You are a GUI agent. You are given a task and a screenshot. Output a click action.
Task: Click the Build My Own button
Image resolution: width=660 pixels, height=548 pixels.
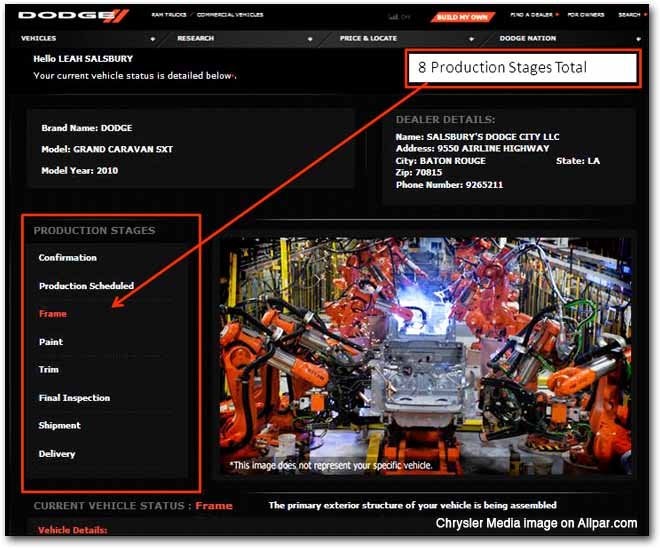[462, 17]
